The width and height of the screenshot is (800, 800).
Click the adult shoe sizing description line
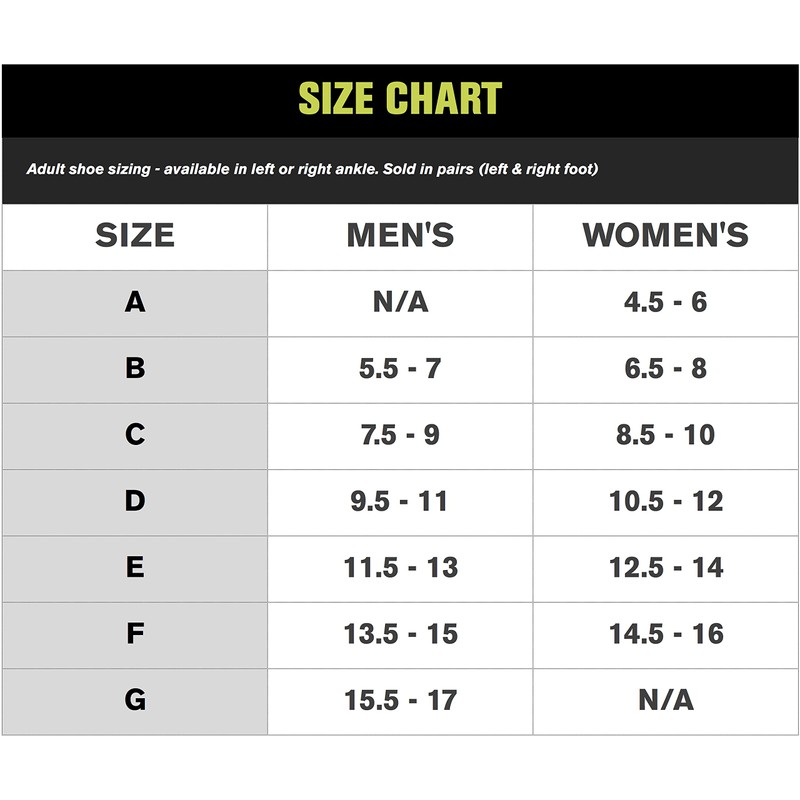click(312, 169)
